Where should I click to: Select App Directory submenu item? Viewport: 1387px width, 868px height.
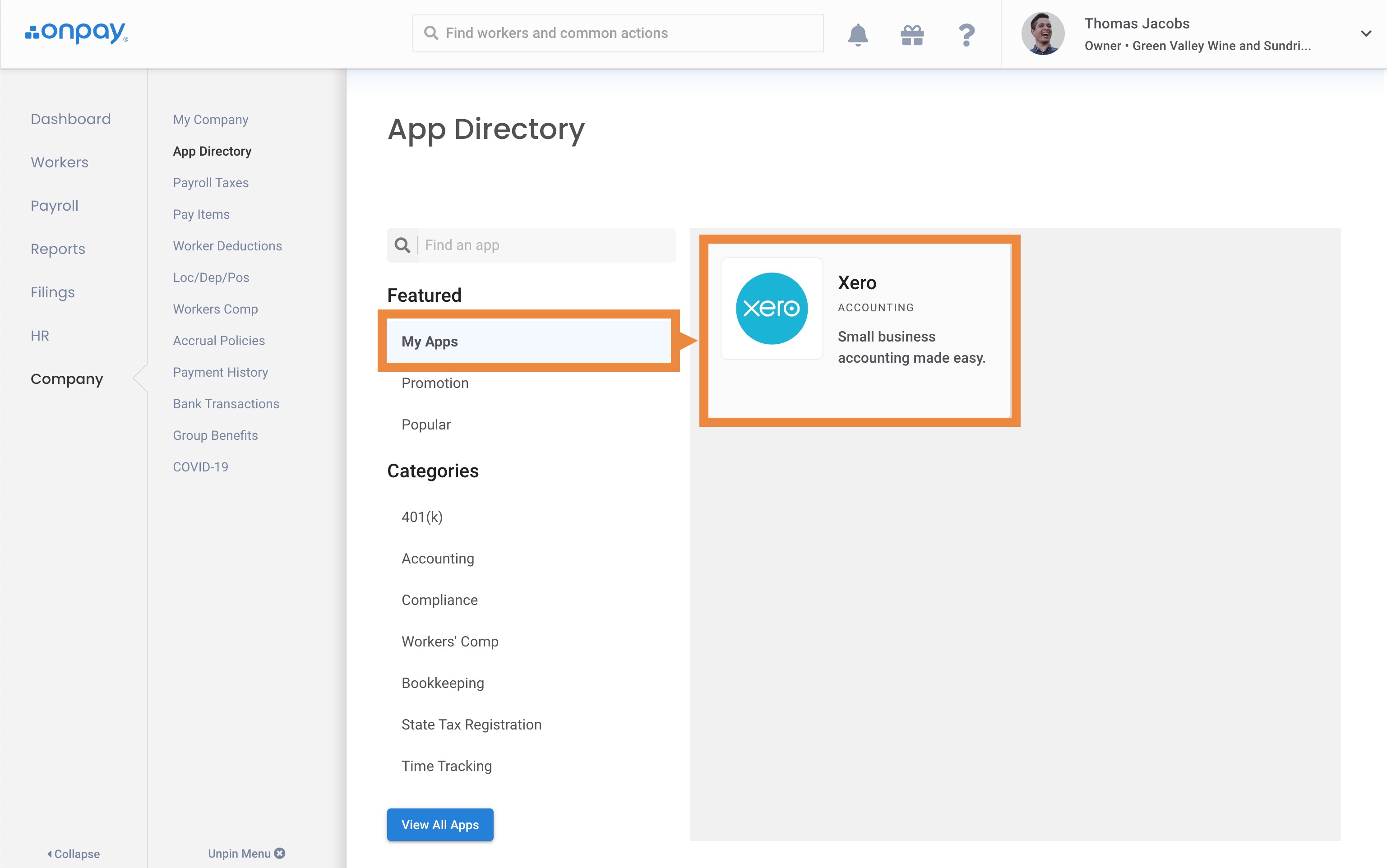213,151
